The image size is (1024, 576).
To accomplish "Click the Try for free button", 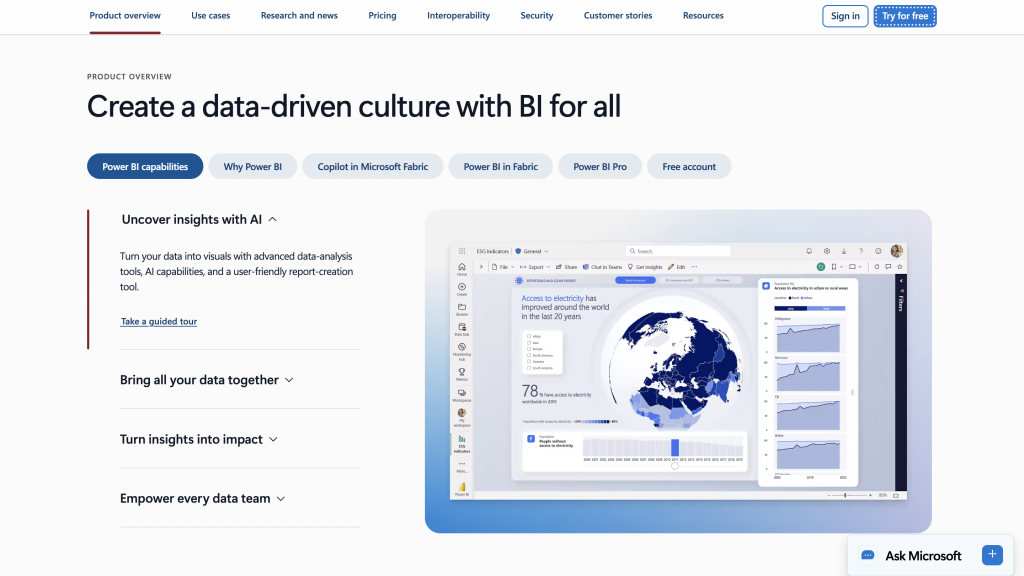I will [904, 16].
